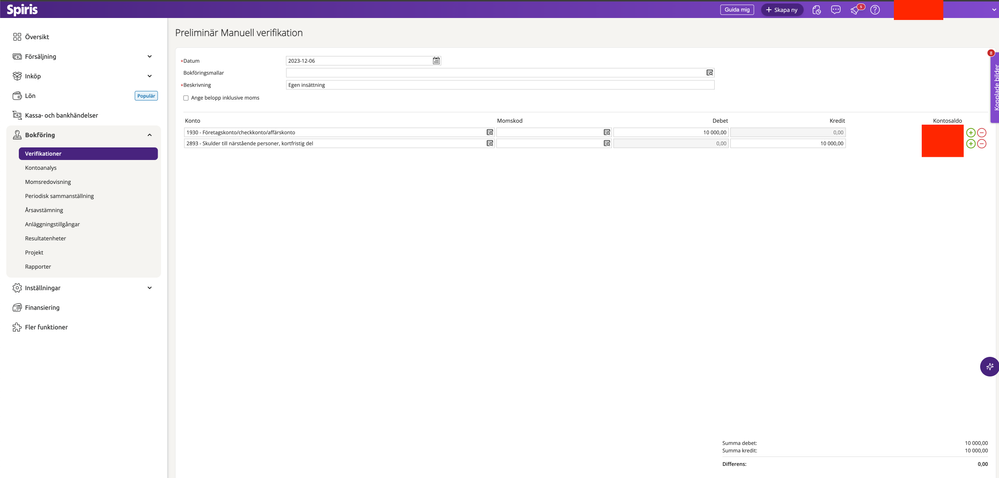Image resolution: width=999 pixels, height=478 pixels.
Task: Add a row after the 1930 line
Action: (970, 132)
